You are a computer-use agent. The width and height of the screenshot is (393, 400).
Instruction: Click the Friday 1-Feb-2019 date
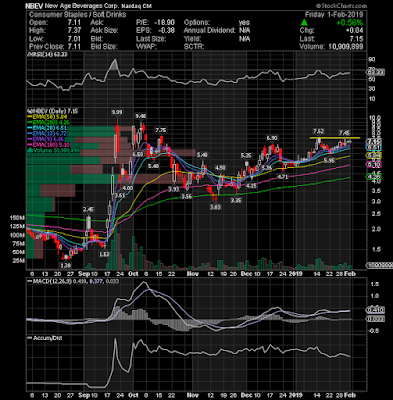tap(334, 15)
